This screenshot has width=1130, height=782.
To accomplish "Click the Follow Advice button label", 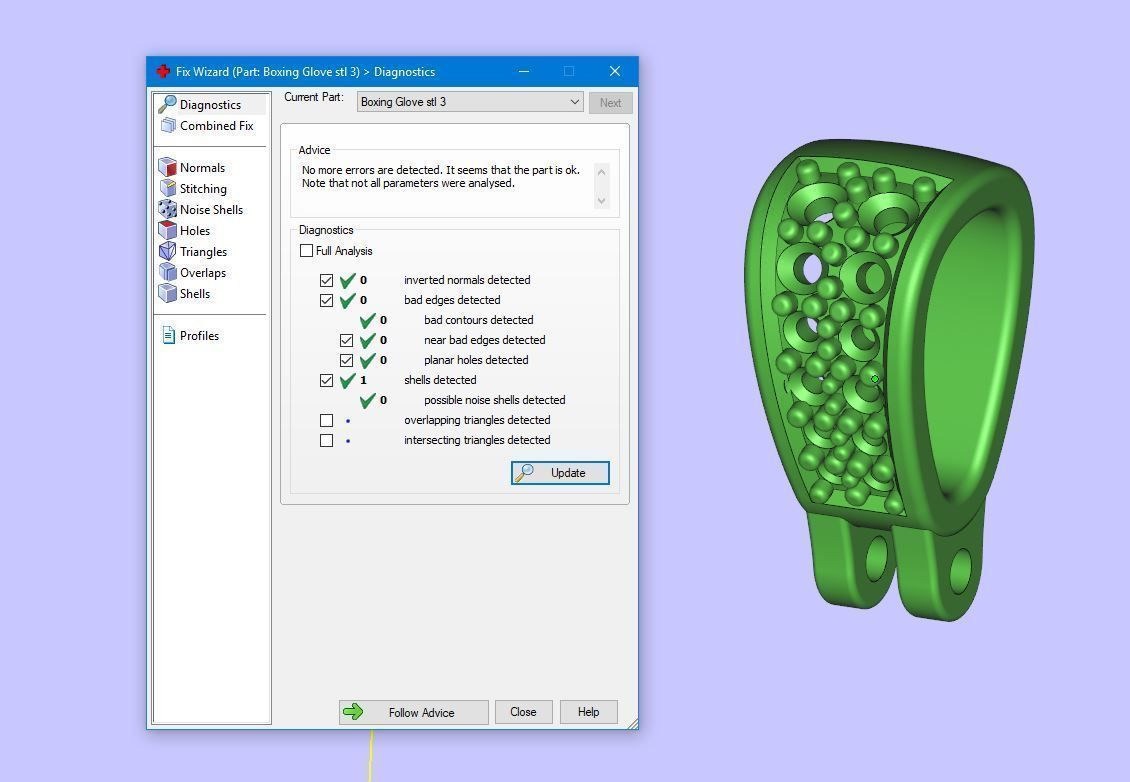I will click(422, 713).
